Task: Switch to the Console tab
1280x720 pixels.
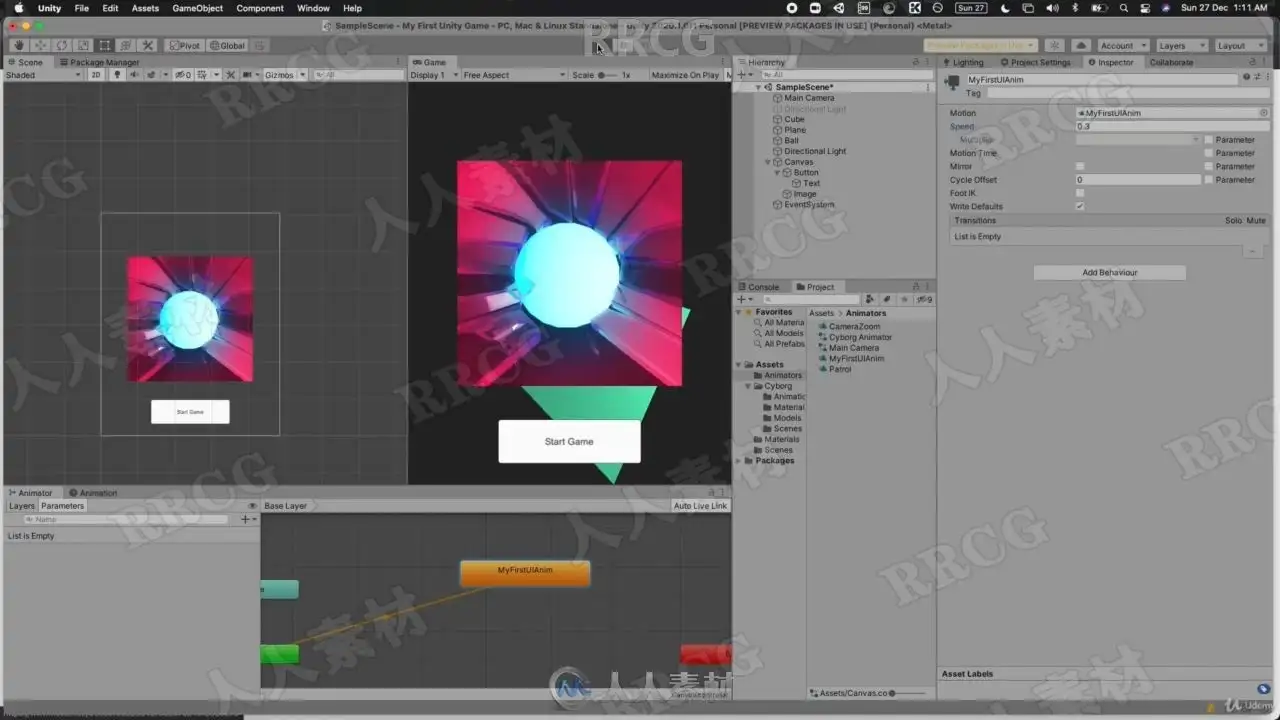Action: tap(759, 287)
